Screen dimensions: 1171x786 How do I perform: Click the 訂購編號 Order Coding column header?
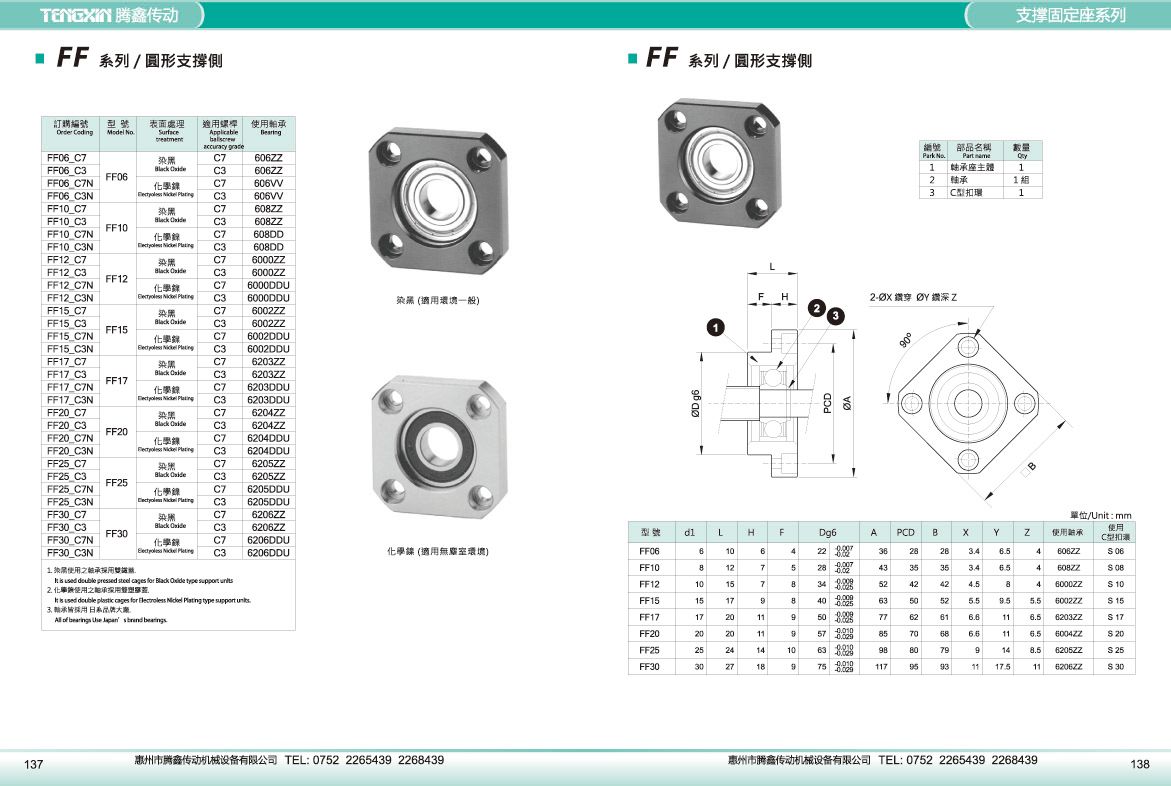coord(72,127)
